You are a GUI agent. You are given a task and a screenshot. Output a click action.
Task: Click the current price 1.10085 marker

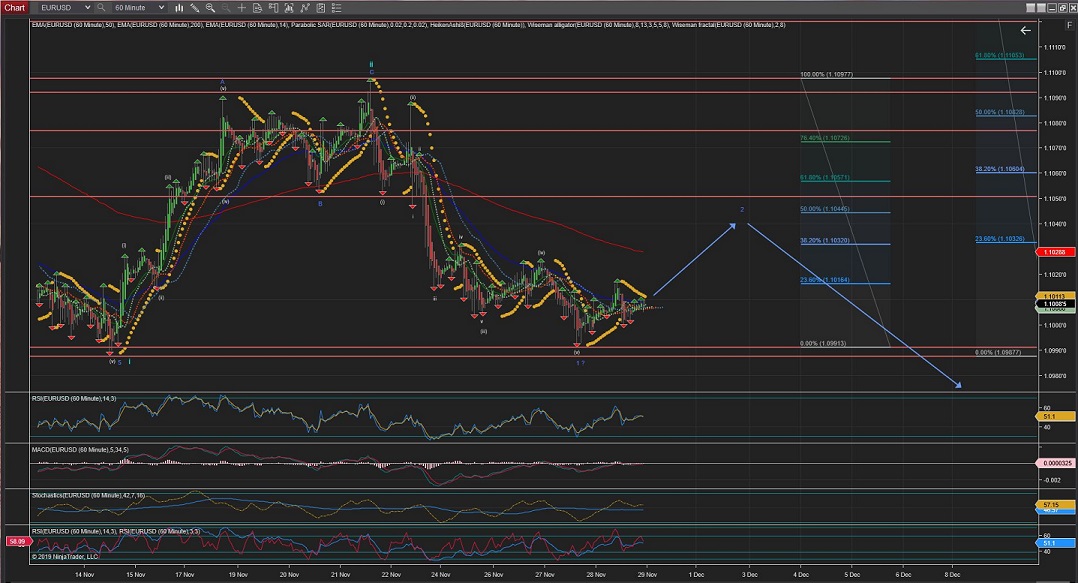[1055, 303]
